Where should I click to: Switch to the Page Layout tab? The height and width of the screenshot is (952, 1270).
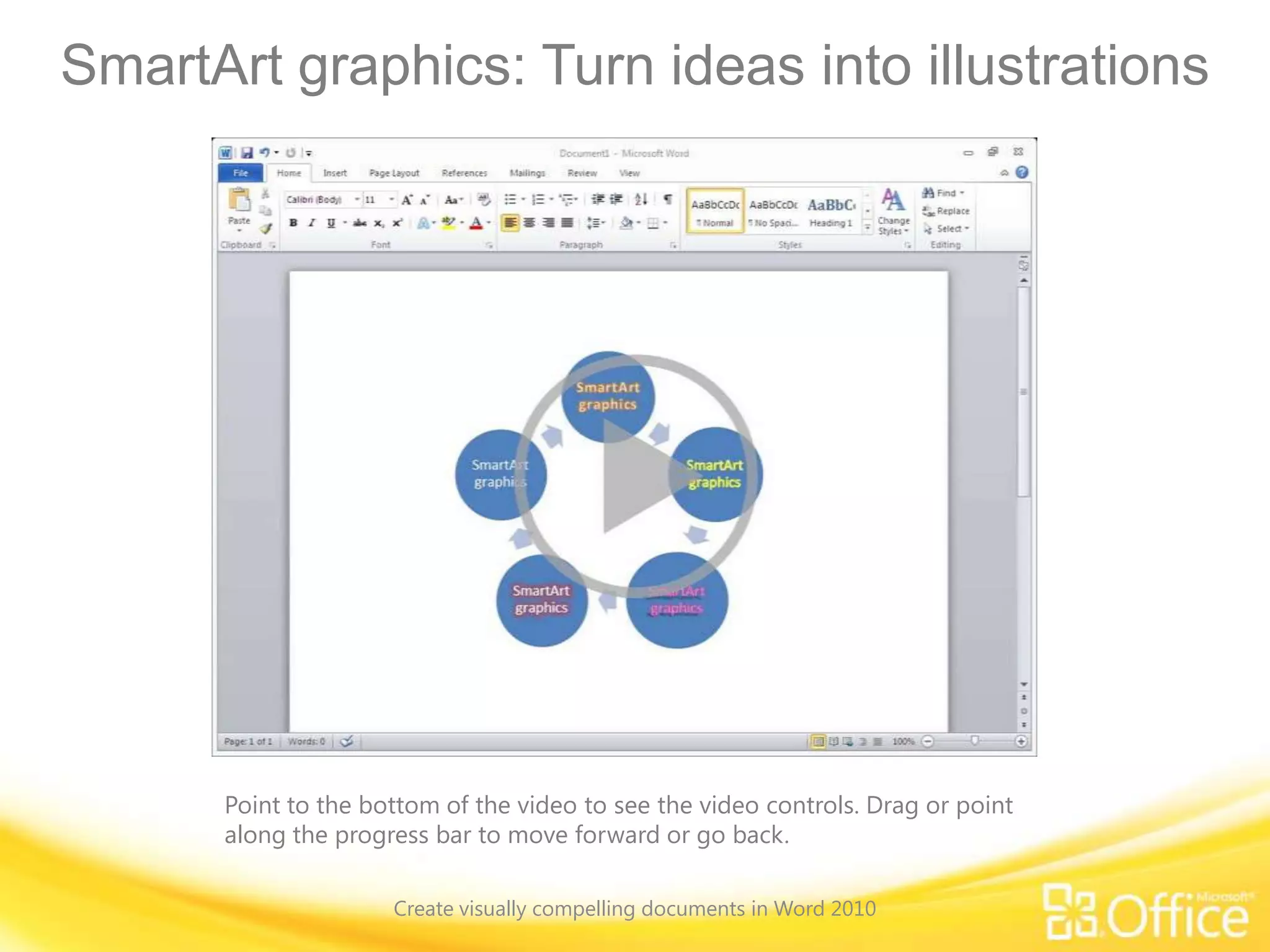click(394, 173)
